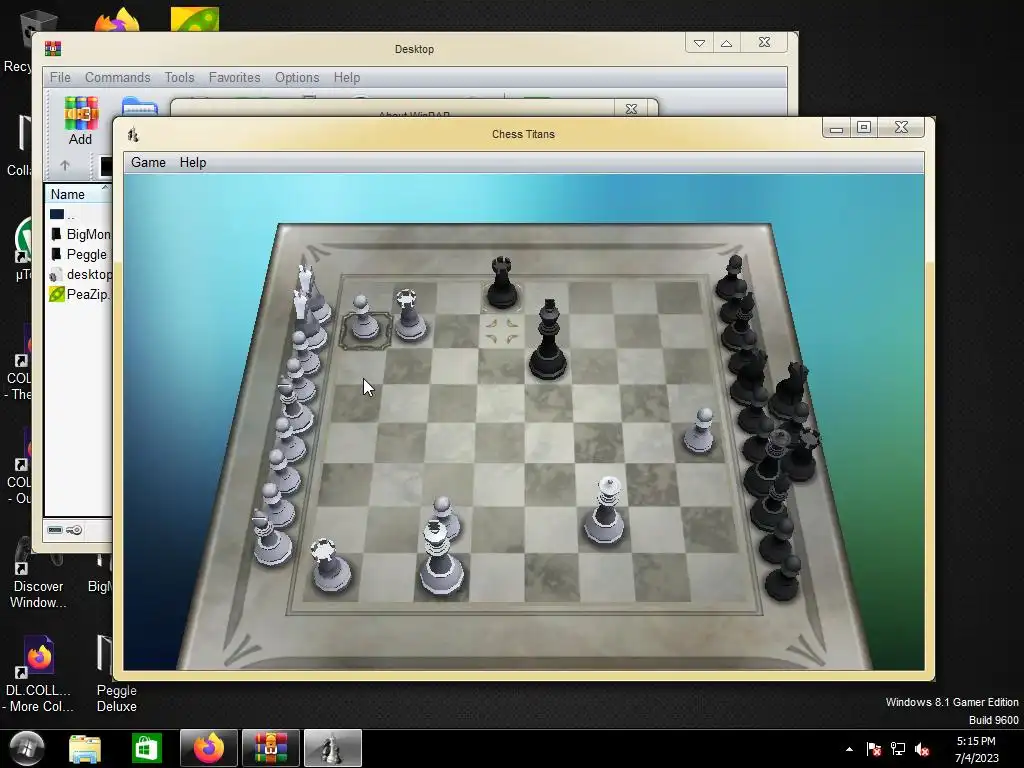Click the WinRAR title bar icon
Image resolution: width=1024 pixels, height=768 pixels.
click(53, 48)
